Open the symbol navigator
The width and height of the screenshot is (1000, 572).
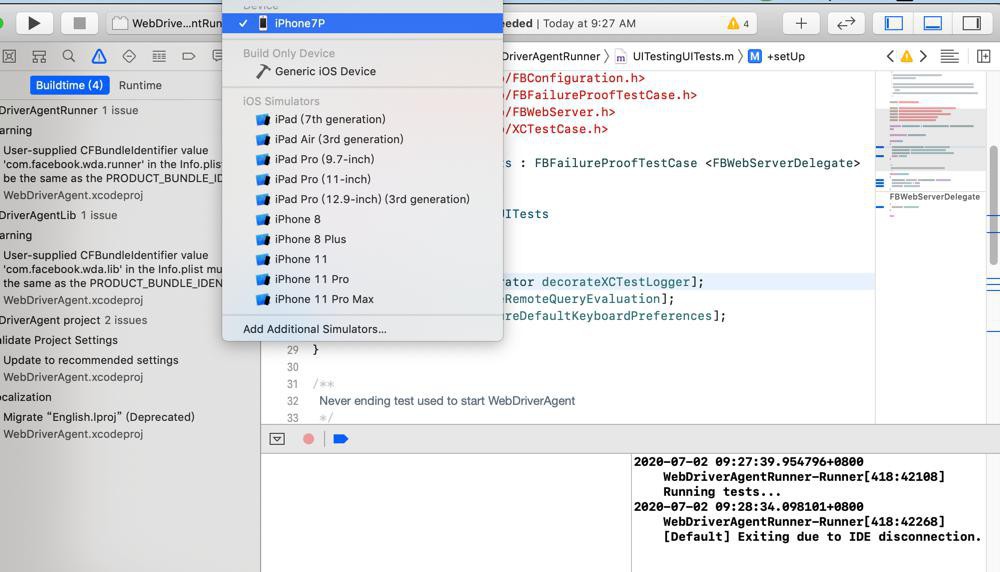pos(39,56)
